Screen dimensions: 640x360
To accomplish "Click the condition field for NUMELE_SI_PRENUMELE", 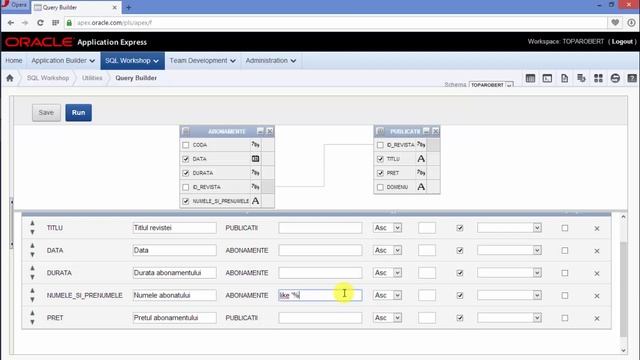I will (x=320, y=295).
